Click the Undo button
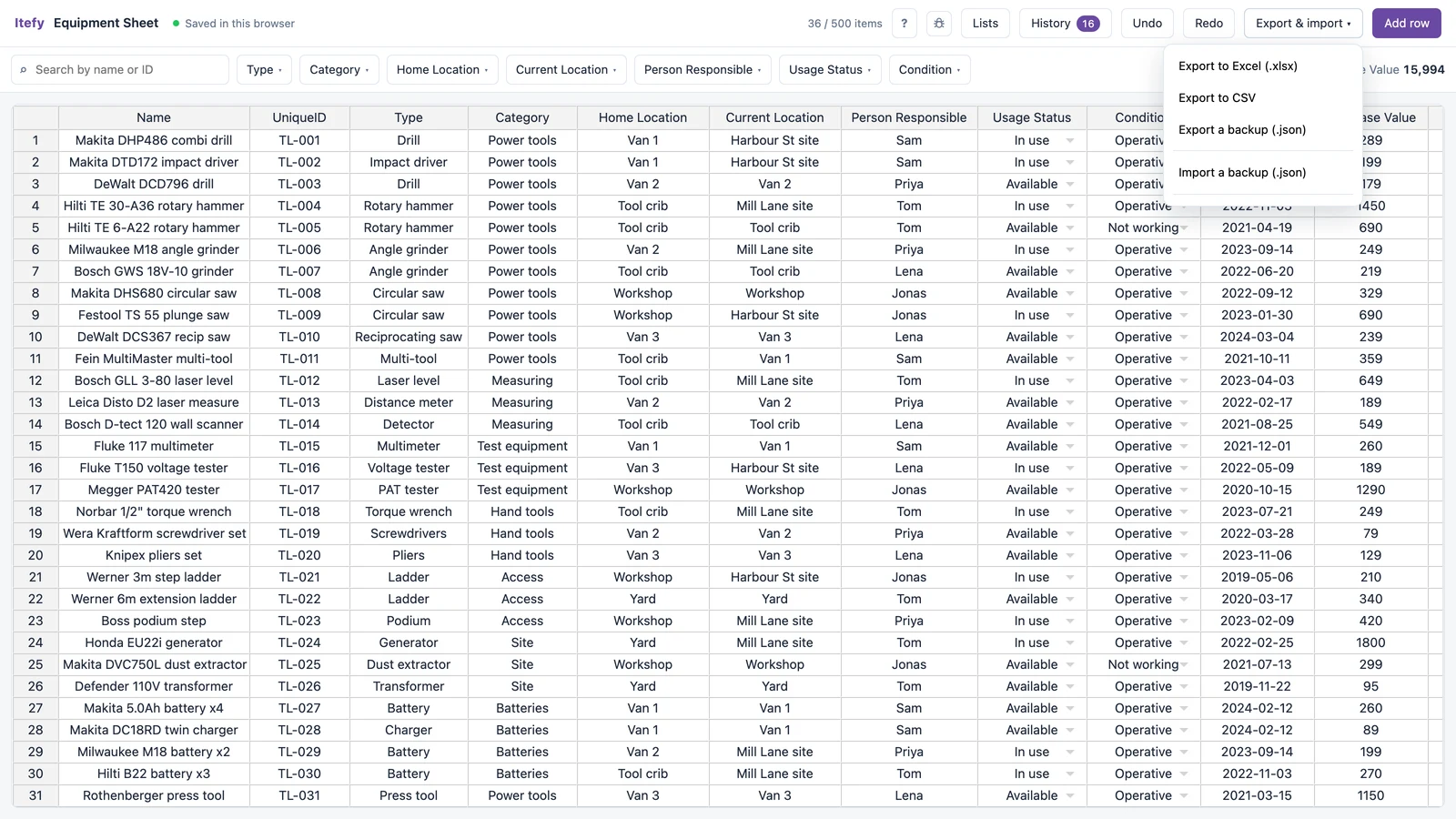1456x819 pixels. (x=1147, y=24)
